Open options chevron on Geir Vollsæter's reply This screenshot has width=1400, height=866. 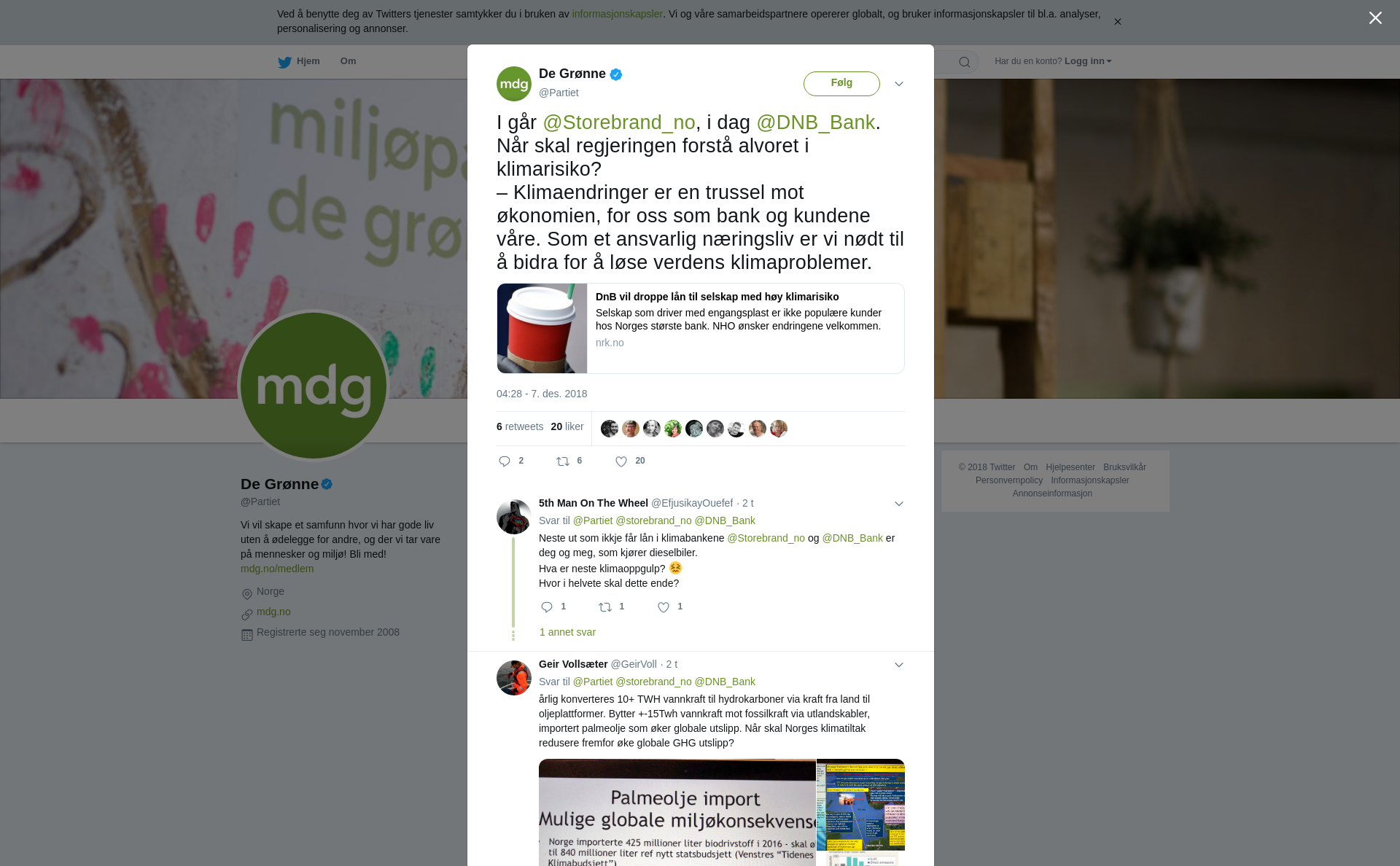(x=899, y=665)
